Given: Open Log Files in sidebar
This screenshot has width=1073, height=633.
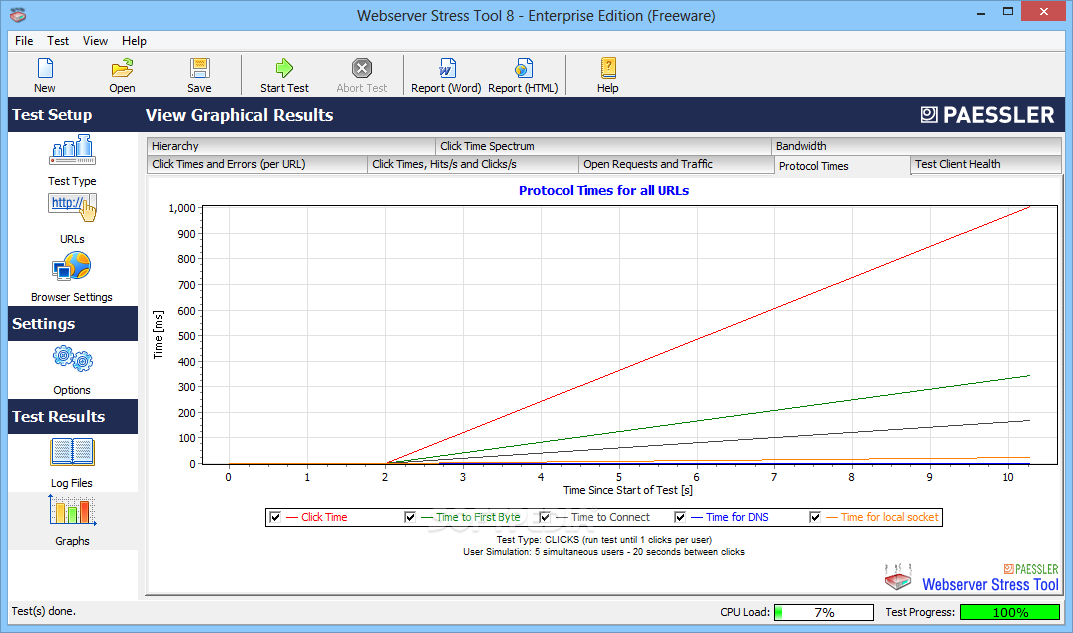Looking at the screenshot, I should click(72, 463).
